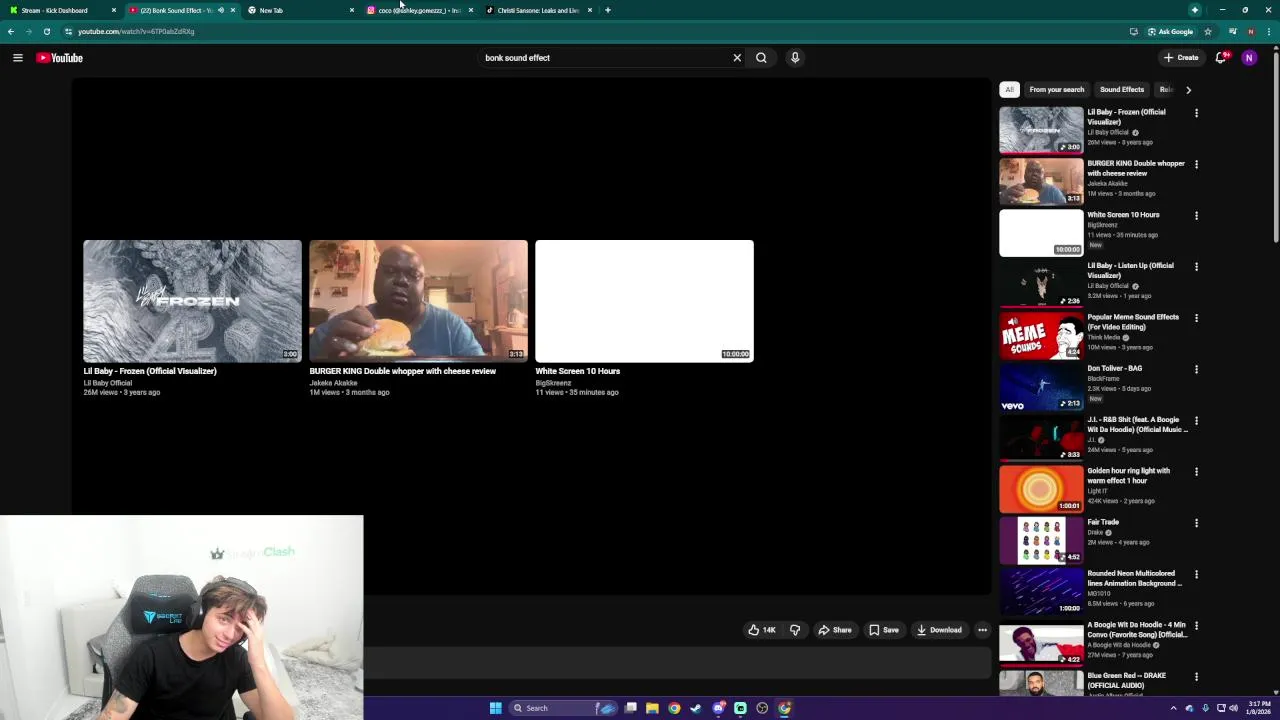Open options for sidebar BURGER KING Double whopper
Viewport: 1280px width, 720px height.
[x=1196, y=164]
